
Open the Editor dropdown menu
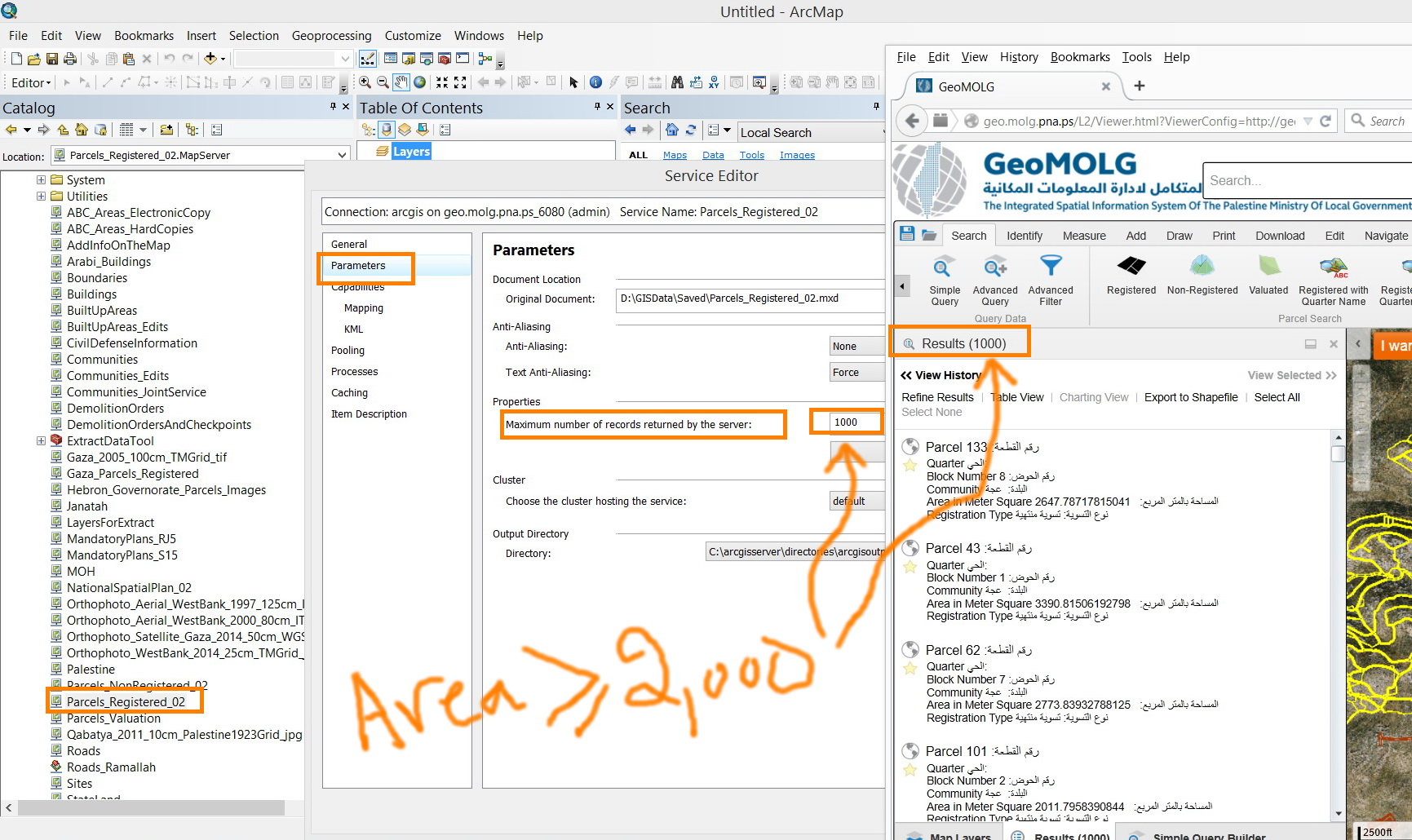(31, 82)
